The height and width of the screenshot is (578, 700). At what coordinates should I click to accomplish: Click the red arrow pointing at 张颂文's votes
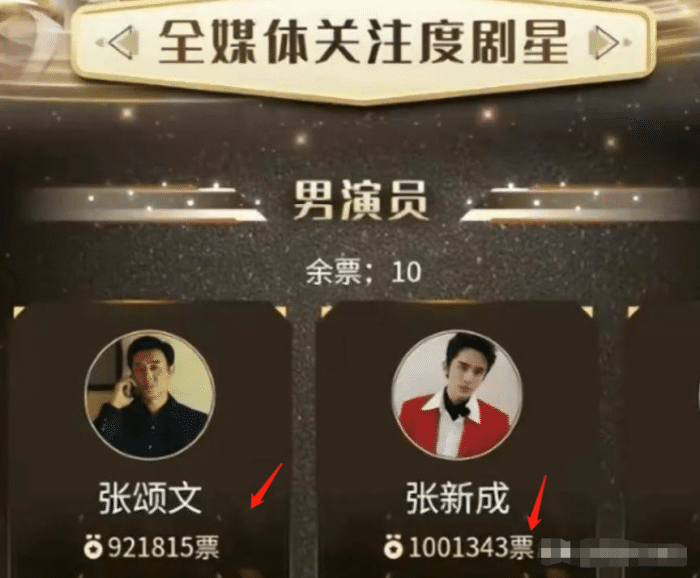(x=267, y=486)
